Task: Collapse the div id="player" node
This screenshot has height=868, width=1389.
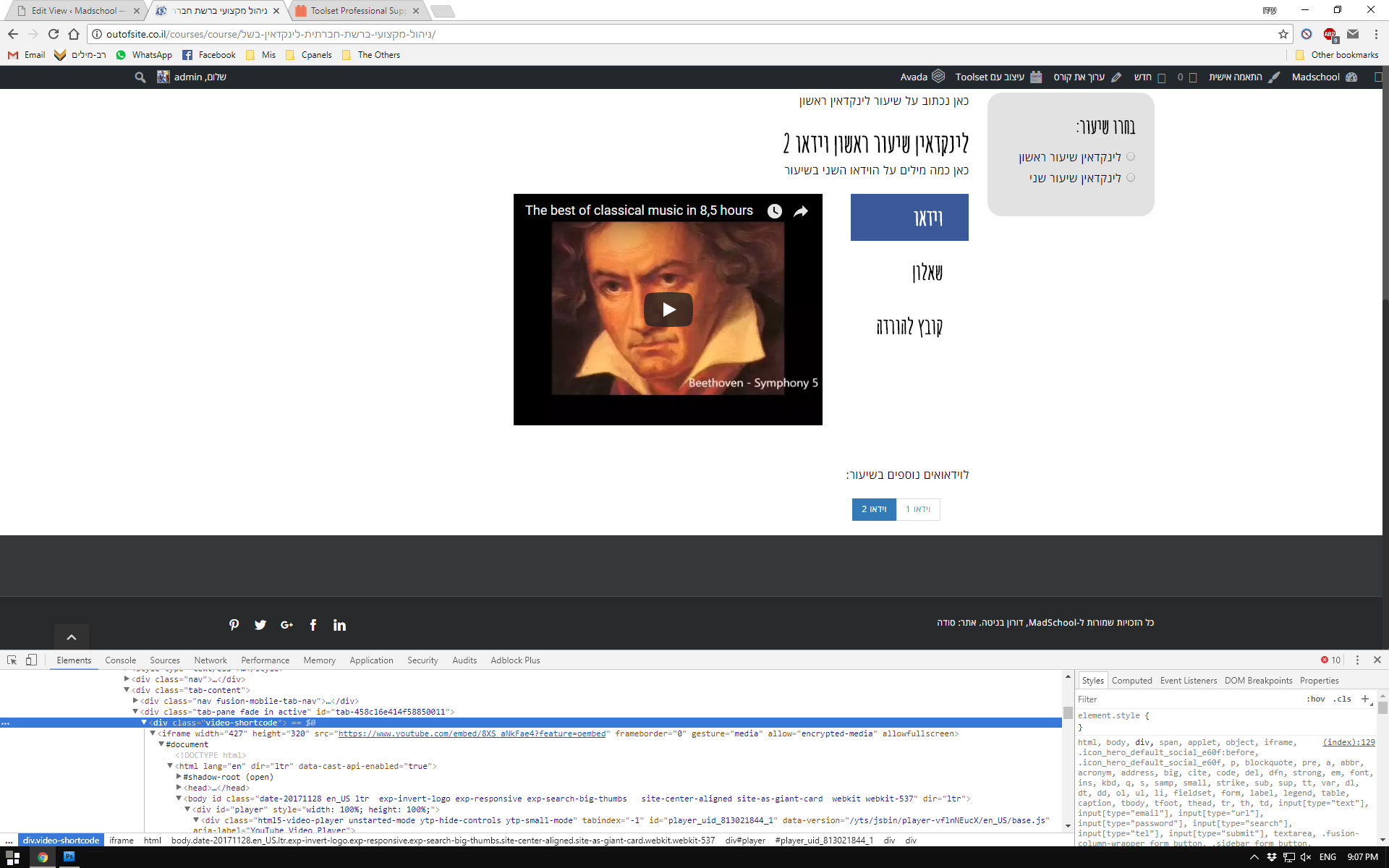Action: pos(187,809)
